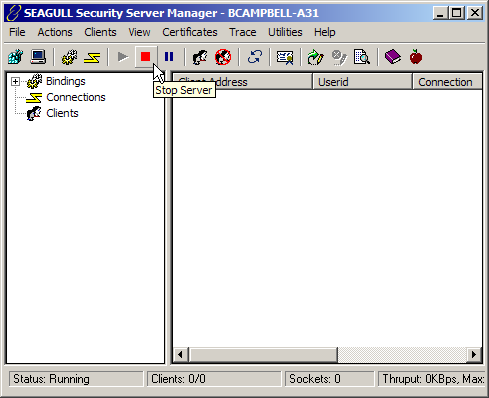
Task: Click the magnifier trace view icon
Action: [362, 57]
